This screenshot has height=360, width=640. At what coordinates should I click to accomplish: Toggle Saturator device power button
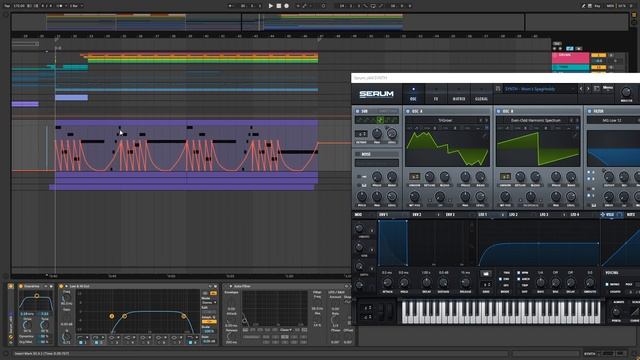[x=20, y=287]
